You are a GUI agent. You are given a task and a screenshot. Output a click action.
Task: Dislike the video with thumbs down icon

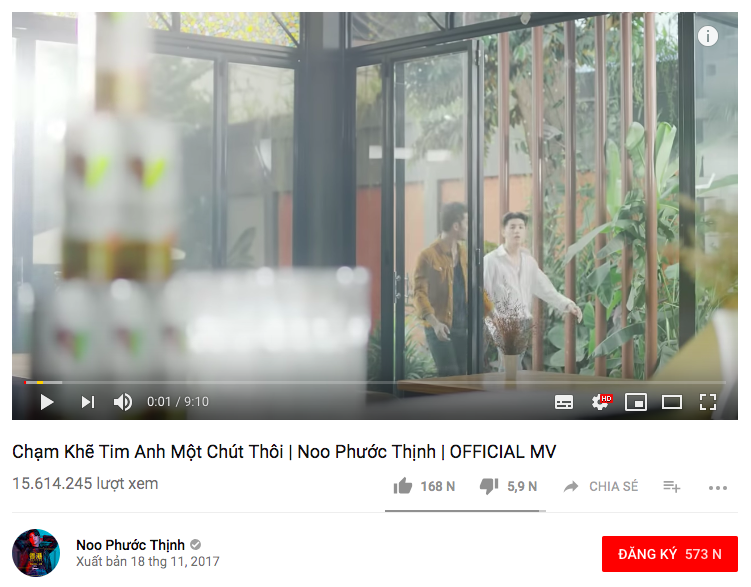click(489, 486)
